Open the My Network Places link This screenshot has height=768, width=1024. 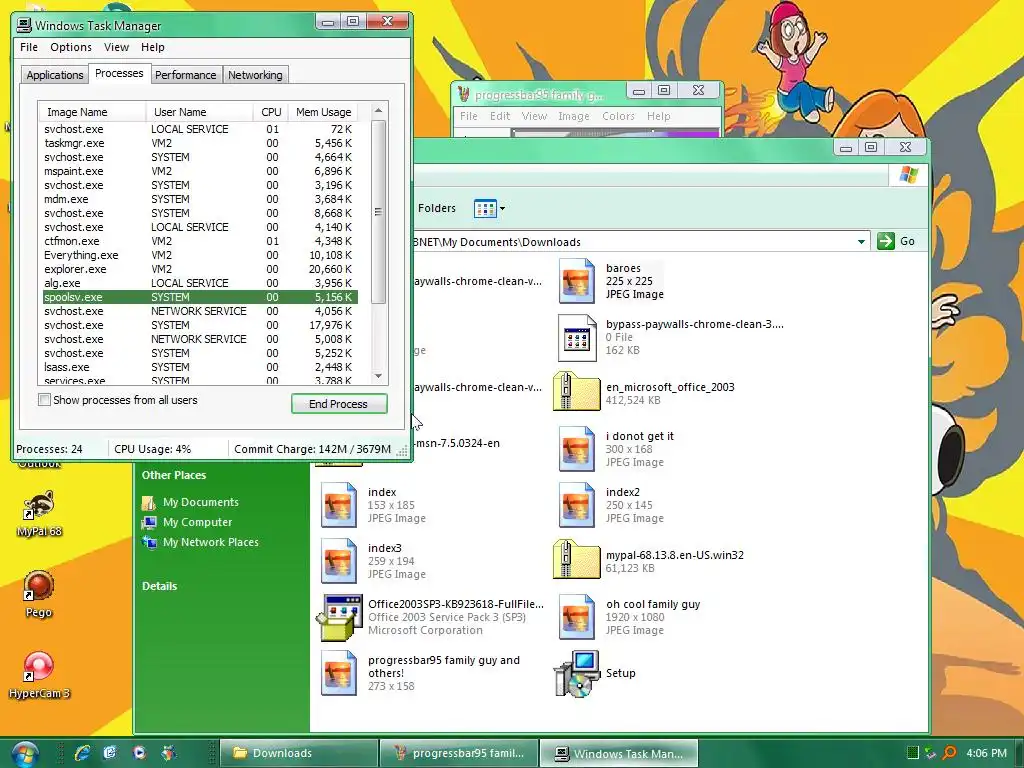(x=210, y=542)
